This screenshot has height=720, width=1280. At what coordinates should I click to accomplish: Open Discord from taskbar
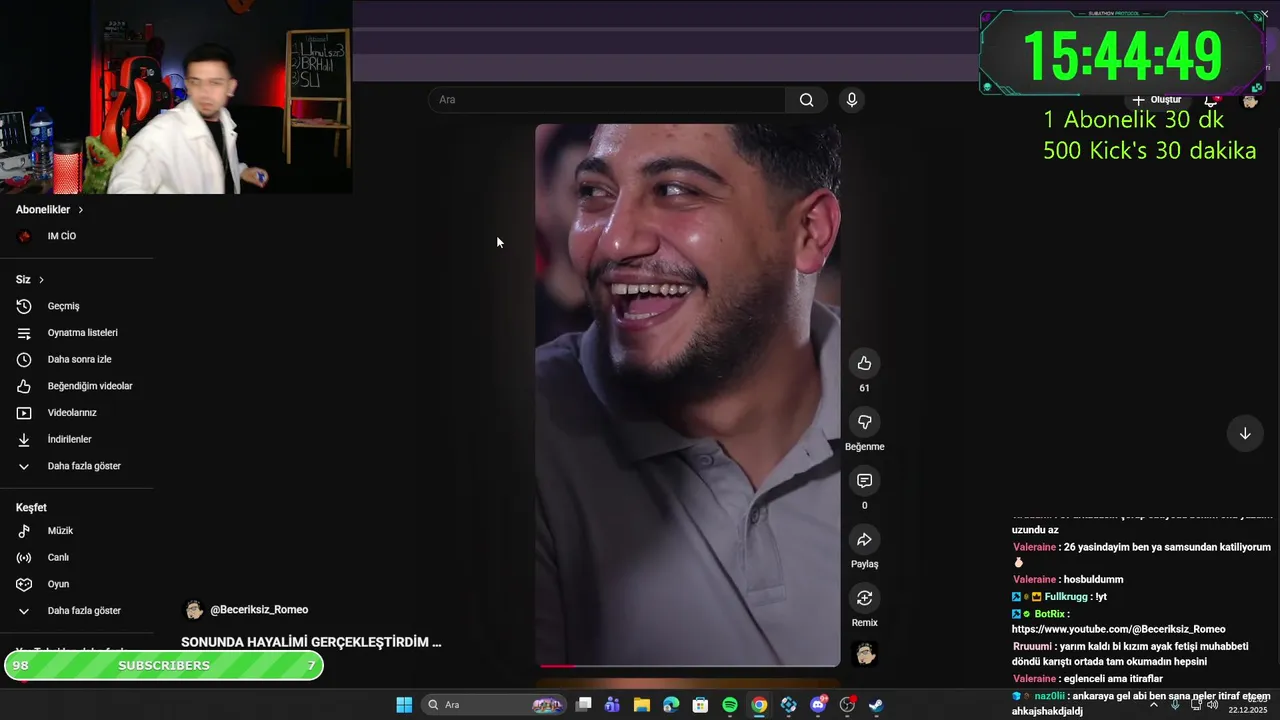(819, 705)
